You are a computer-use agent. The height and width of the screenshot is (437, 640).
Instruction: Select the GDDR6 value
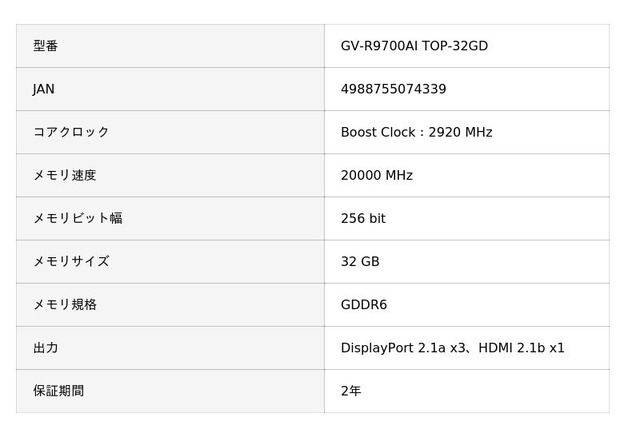pos(364,304)
